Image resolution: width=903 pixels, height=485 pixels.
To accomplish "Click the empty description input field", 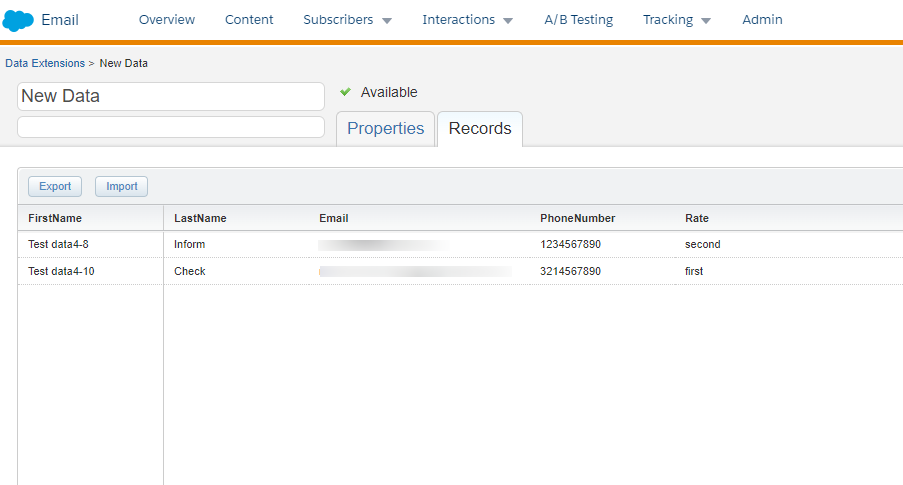I will (x=170, y=127).
